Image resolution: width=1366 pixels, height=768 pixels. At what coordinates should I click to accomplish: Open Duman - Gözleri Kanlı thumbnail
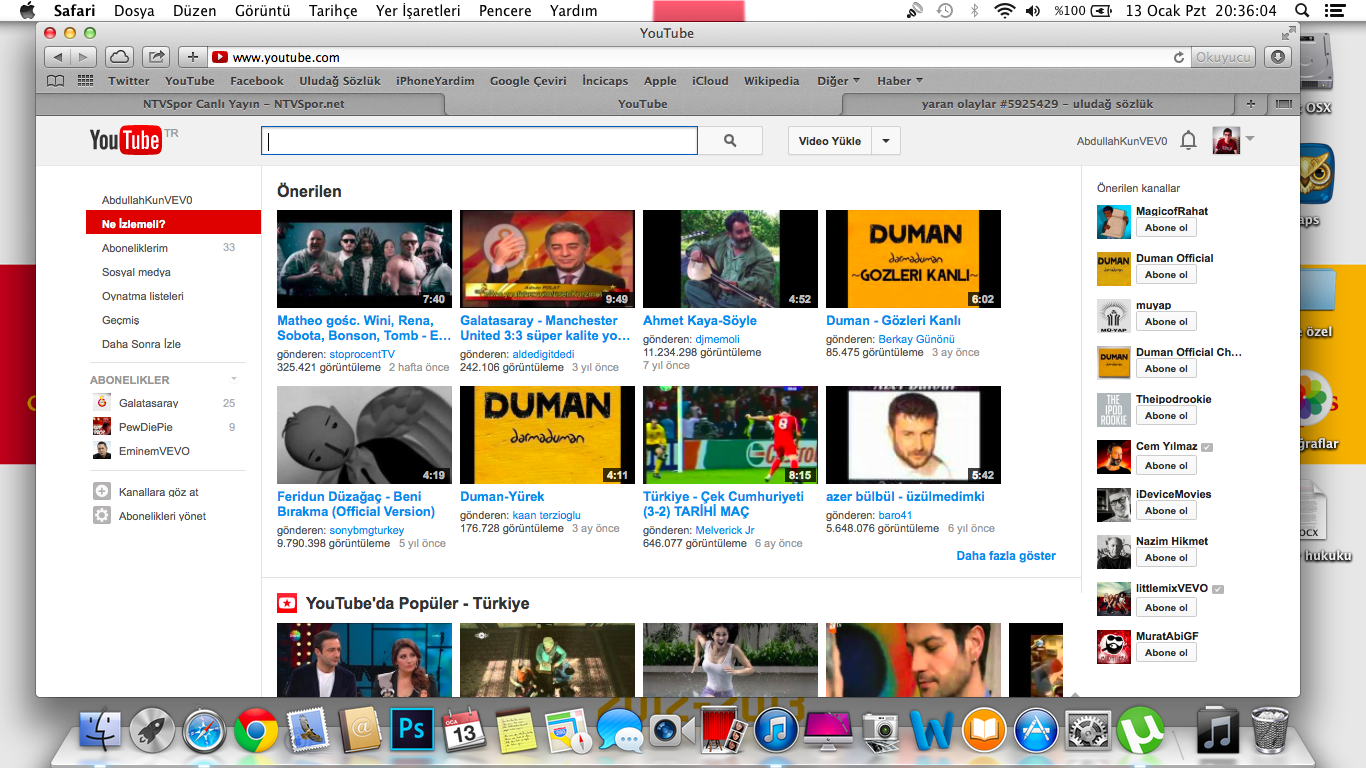pyautogui.click(x=913, y=259)
